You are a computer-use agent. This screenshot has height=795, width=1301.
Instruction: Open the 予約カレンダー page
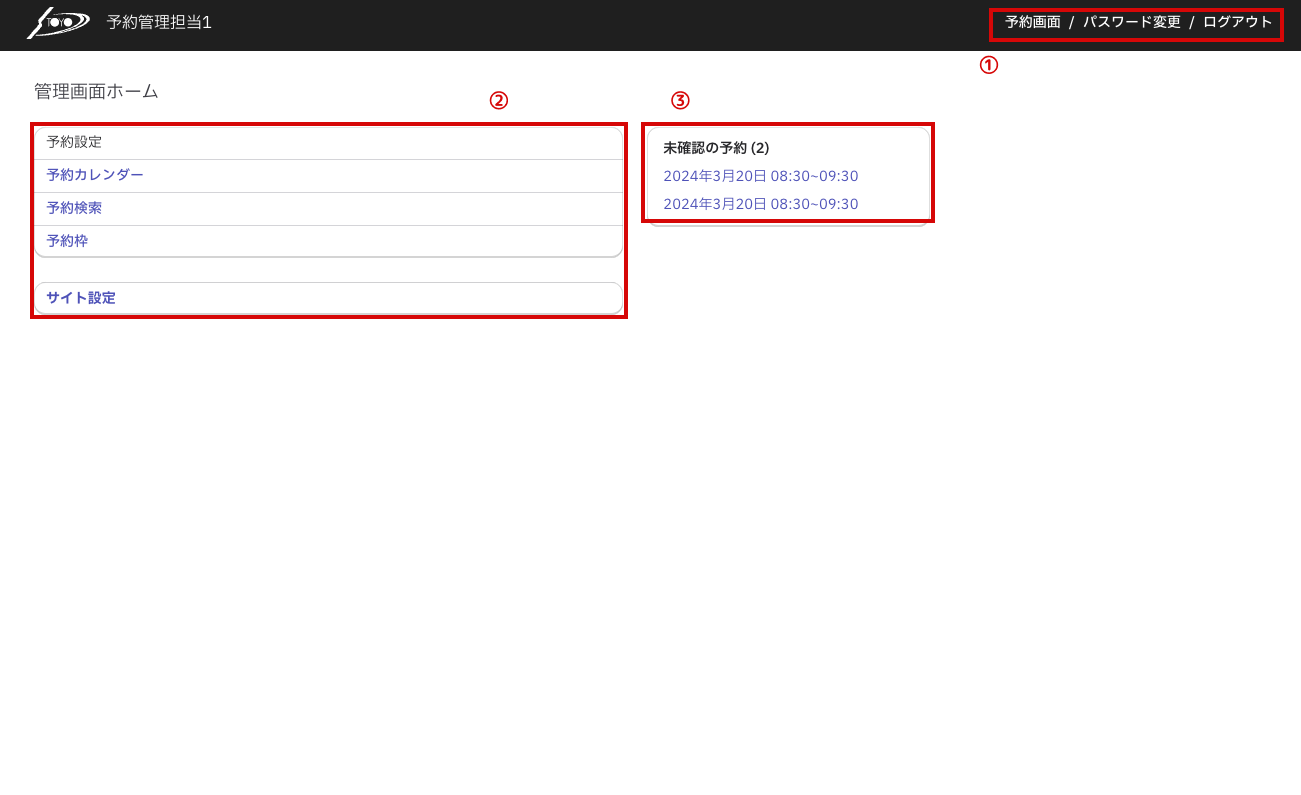(x=95, y=175)
